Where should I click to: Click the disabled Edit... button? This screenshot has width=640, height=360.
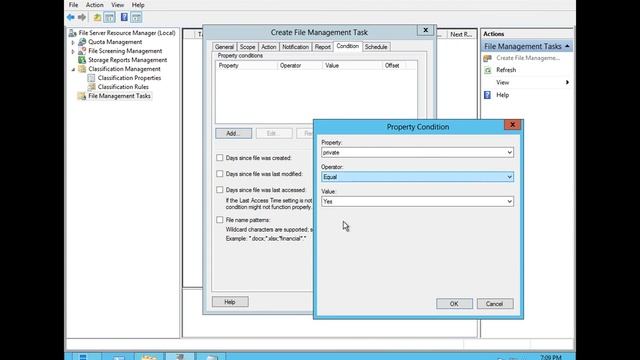pyautogui.click(x=274, y=133)
